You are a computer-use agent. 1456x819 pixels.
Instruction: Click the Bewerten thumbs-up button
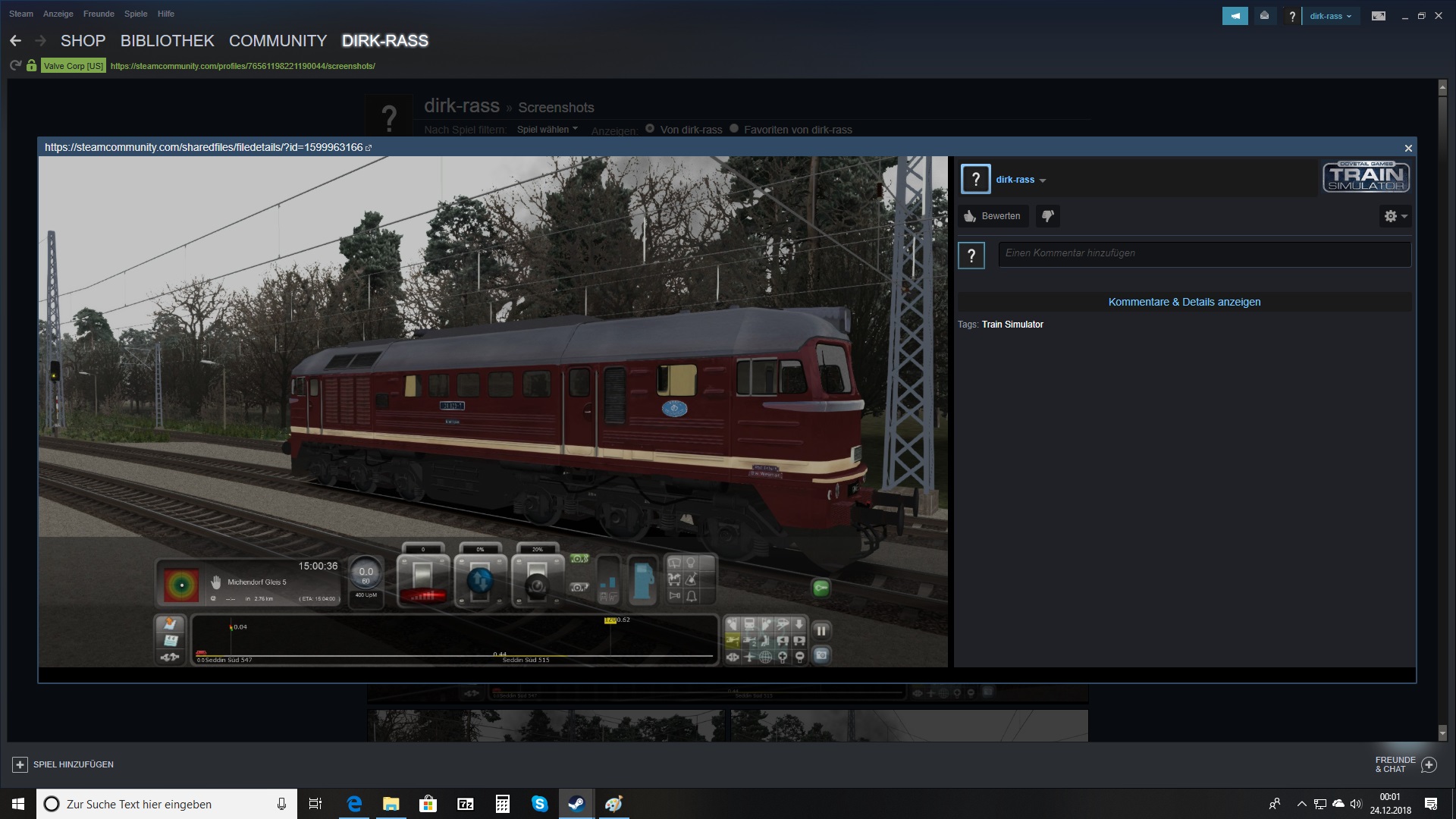pos(993,216)
